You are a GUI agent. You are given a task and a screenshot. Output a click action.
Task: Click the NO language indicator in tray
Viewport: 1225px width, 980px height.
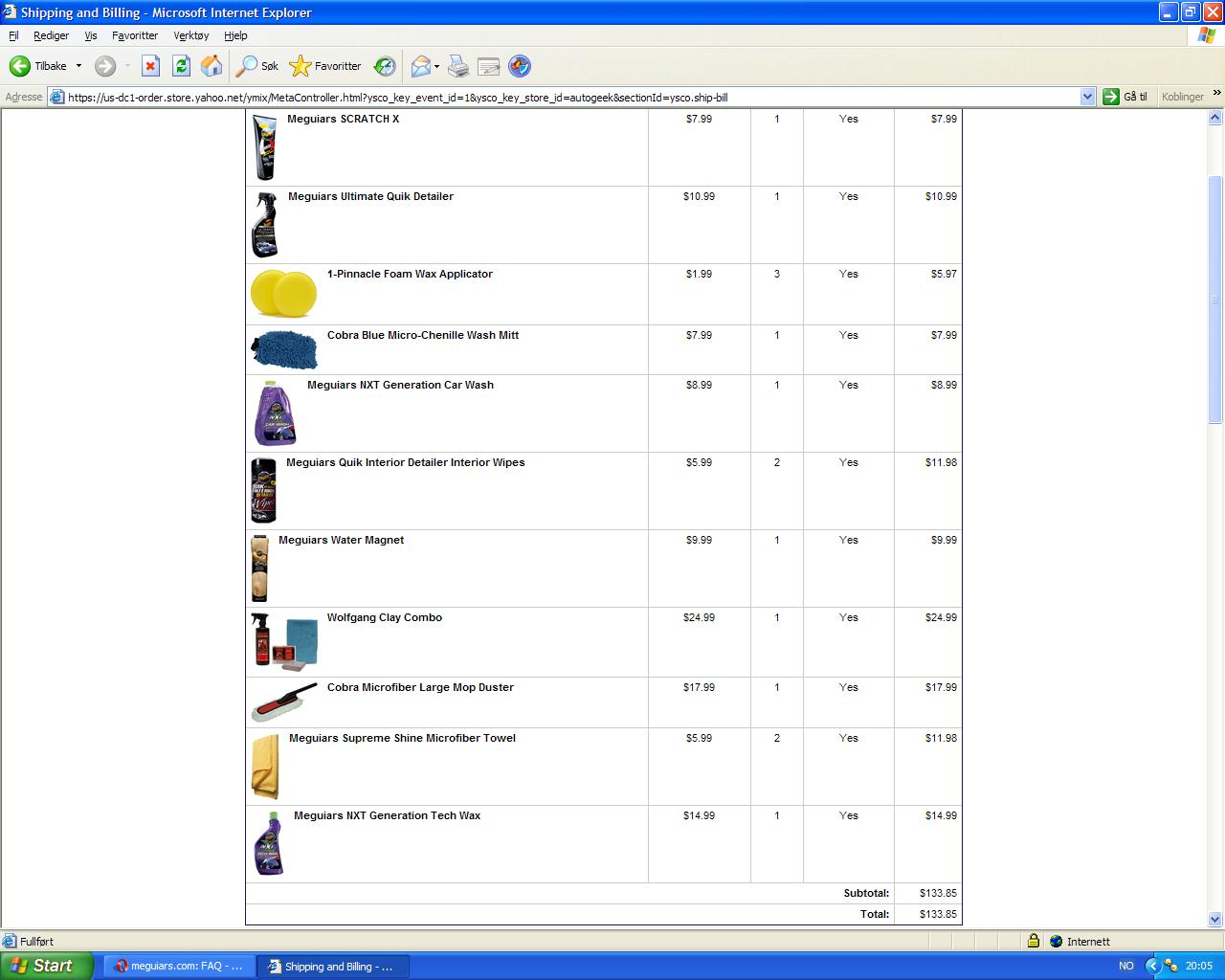coord(1125,966)
